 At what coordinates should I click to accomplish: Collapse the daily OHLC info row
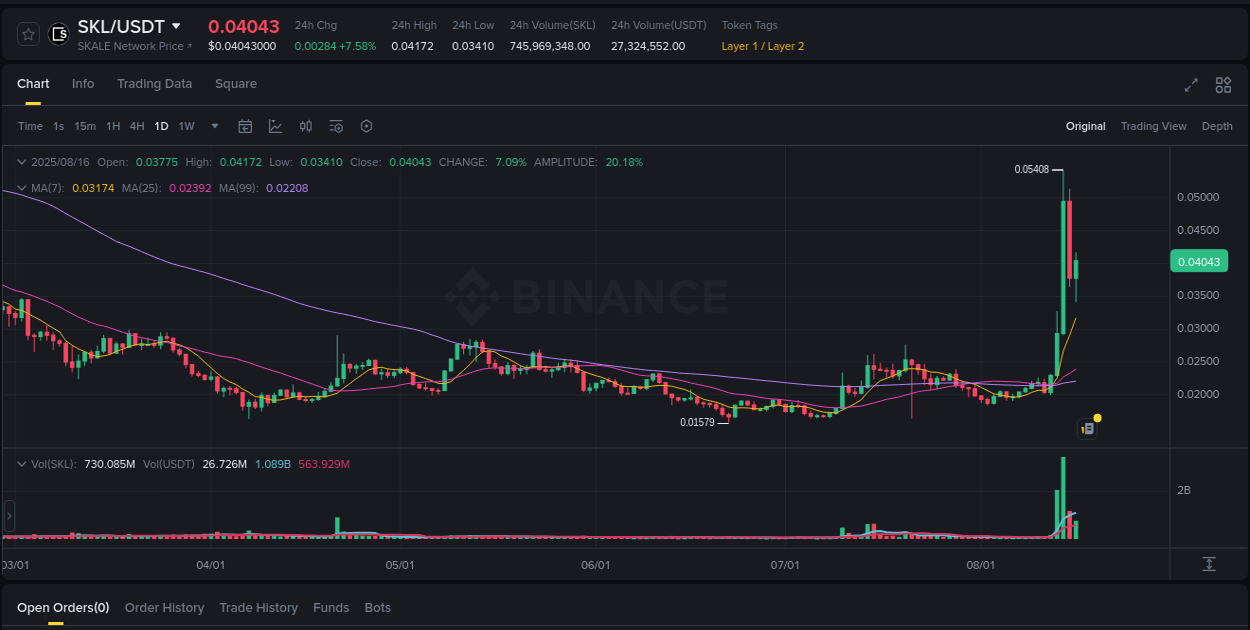[x=22, y=161]
